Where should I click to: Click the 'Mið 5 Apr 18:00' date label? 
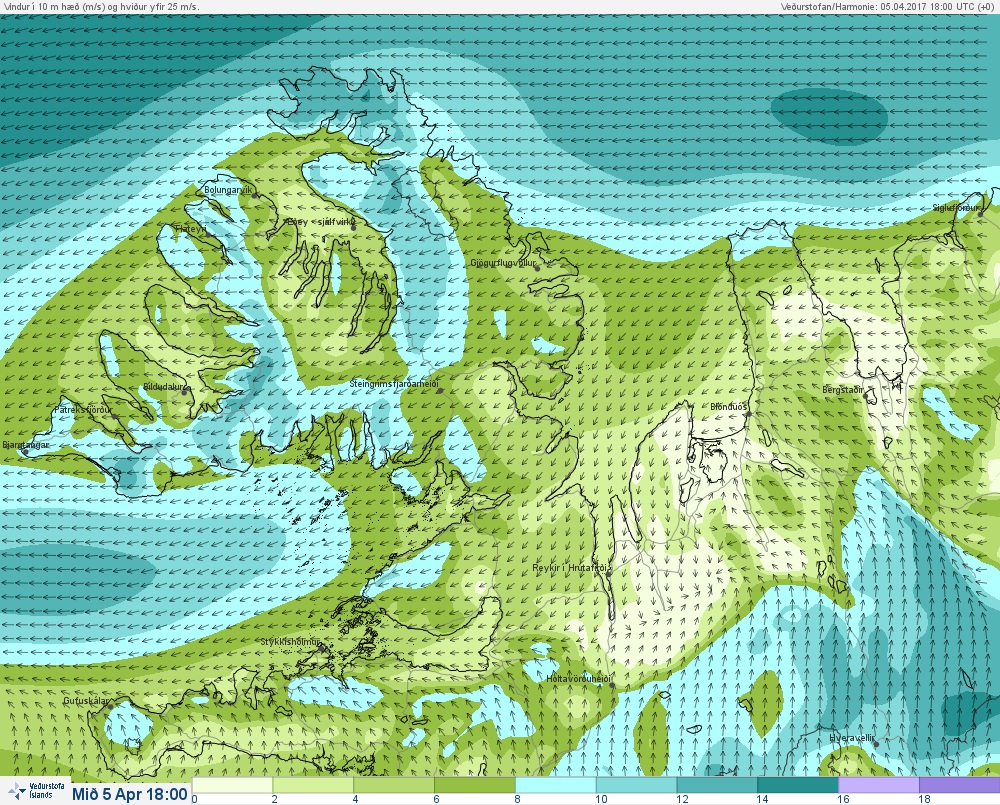pyautogui.click(x=129, y=794)
